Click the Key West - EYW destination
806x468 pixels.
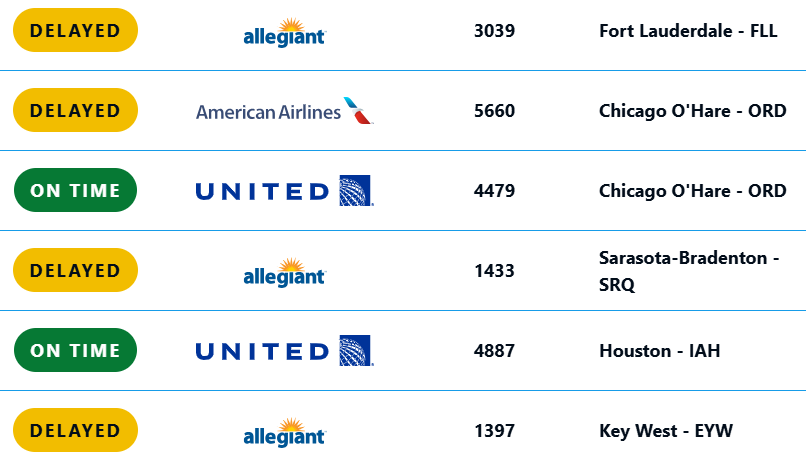[x=666, y=431]
